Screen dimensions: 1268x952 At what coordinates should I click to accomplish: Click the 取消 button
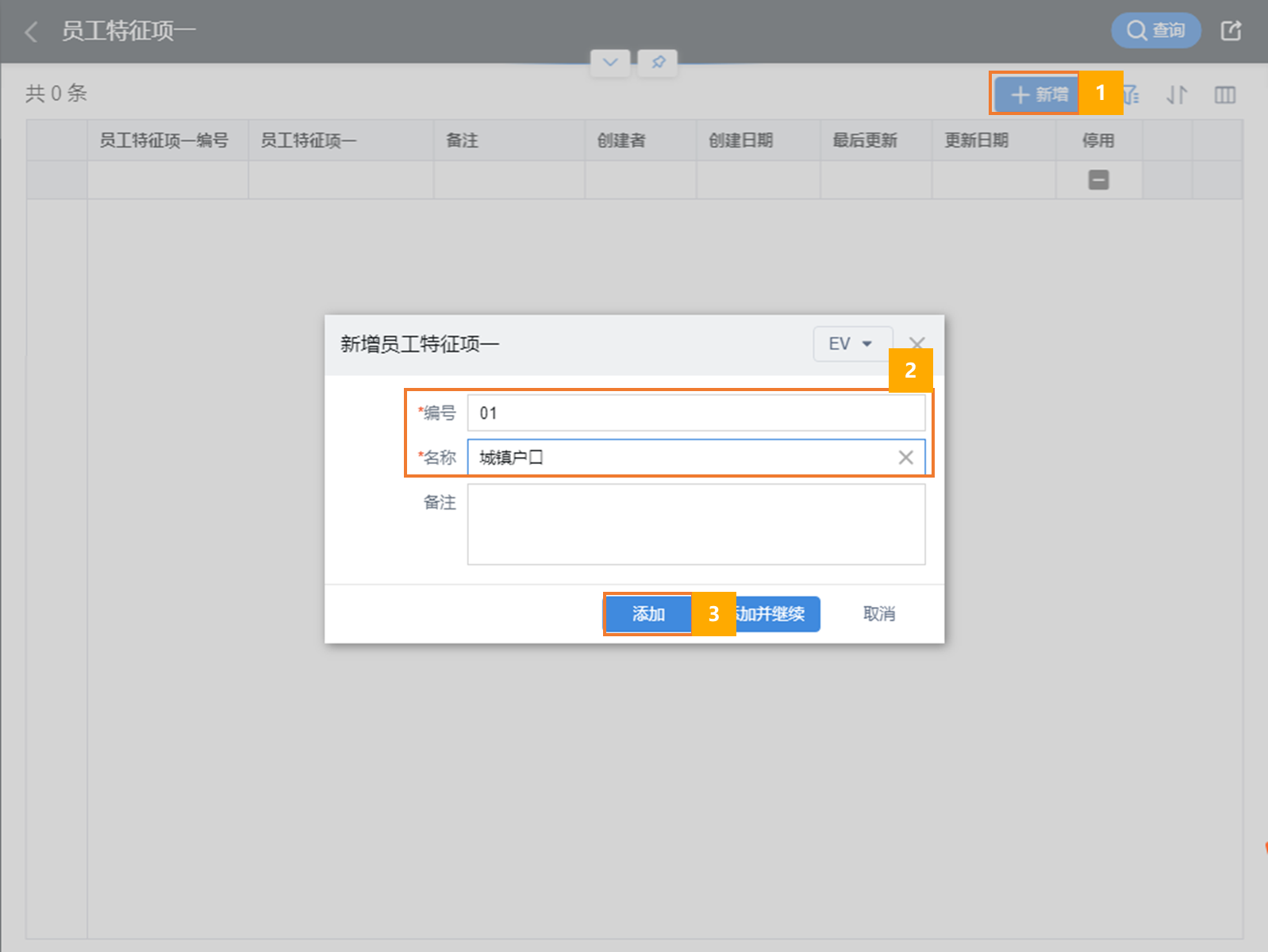click(879, 613)
